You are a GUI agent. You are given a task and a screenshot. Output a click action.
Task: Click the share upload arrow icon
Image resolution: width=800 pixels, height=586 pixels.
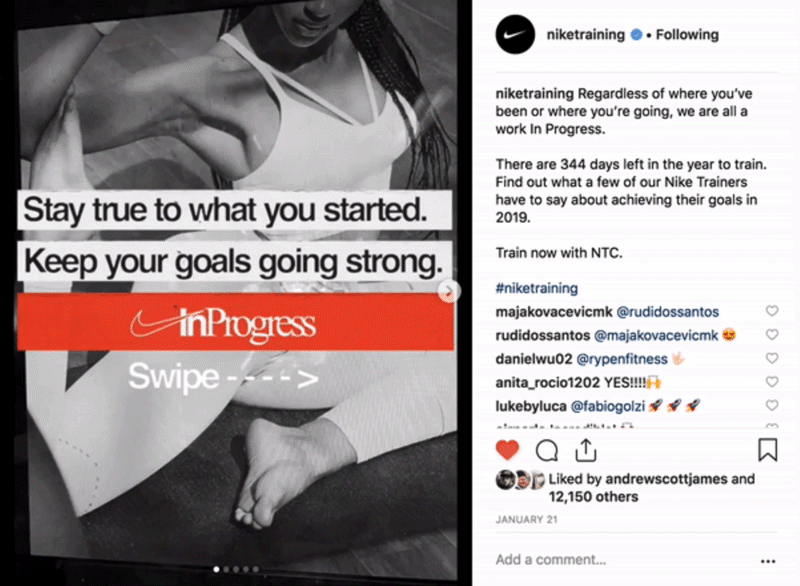[x=586, y=450]
